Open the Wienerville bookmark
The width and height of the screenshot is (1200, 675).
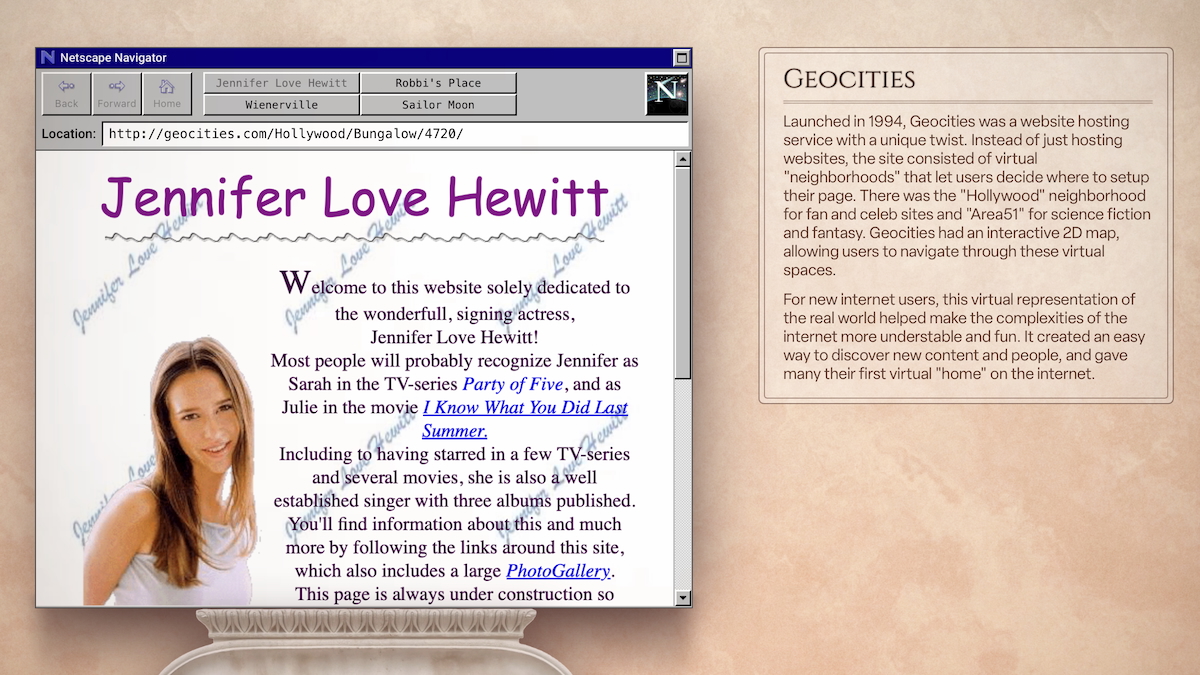[x=281, y=104]
